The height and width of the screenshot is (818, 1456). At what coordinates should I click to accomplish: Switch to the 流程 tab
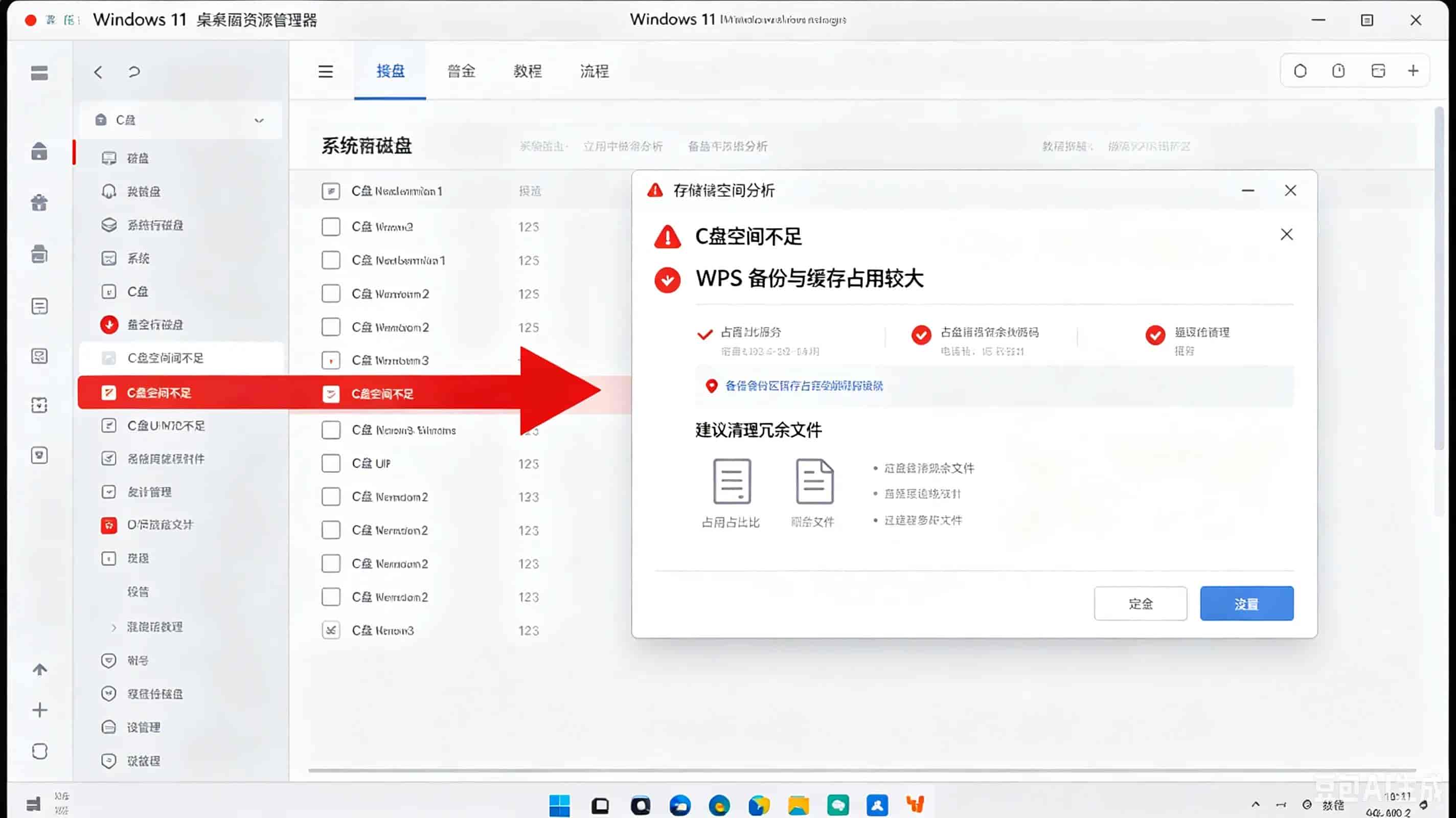[595, 71]
